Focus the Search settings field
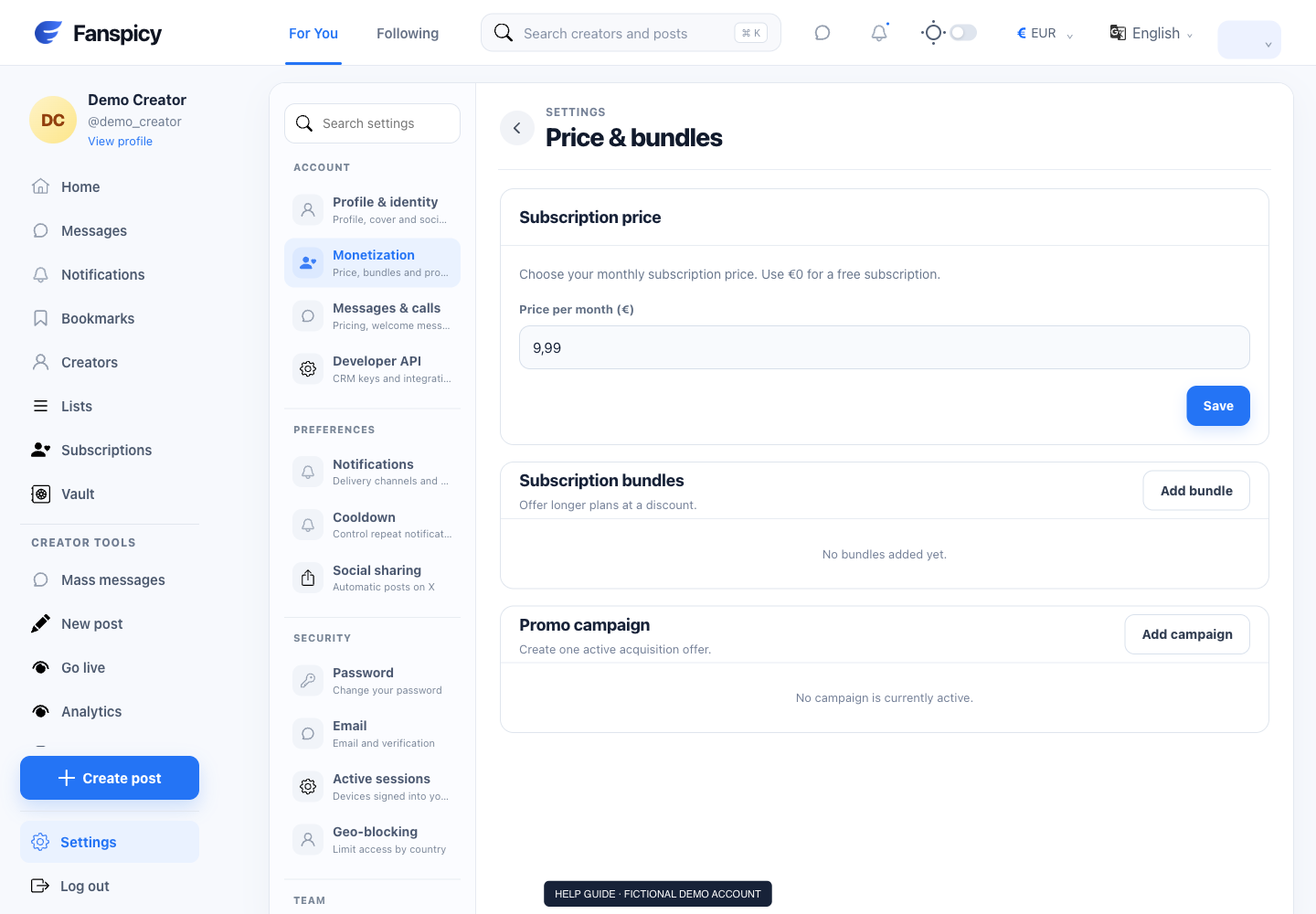The height and width of the screenshot is (914, 1316). click(x=372, y=123)
